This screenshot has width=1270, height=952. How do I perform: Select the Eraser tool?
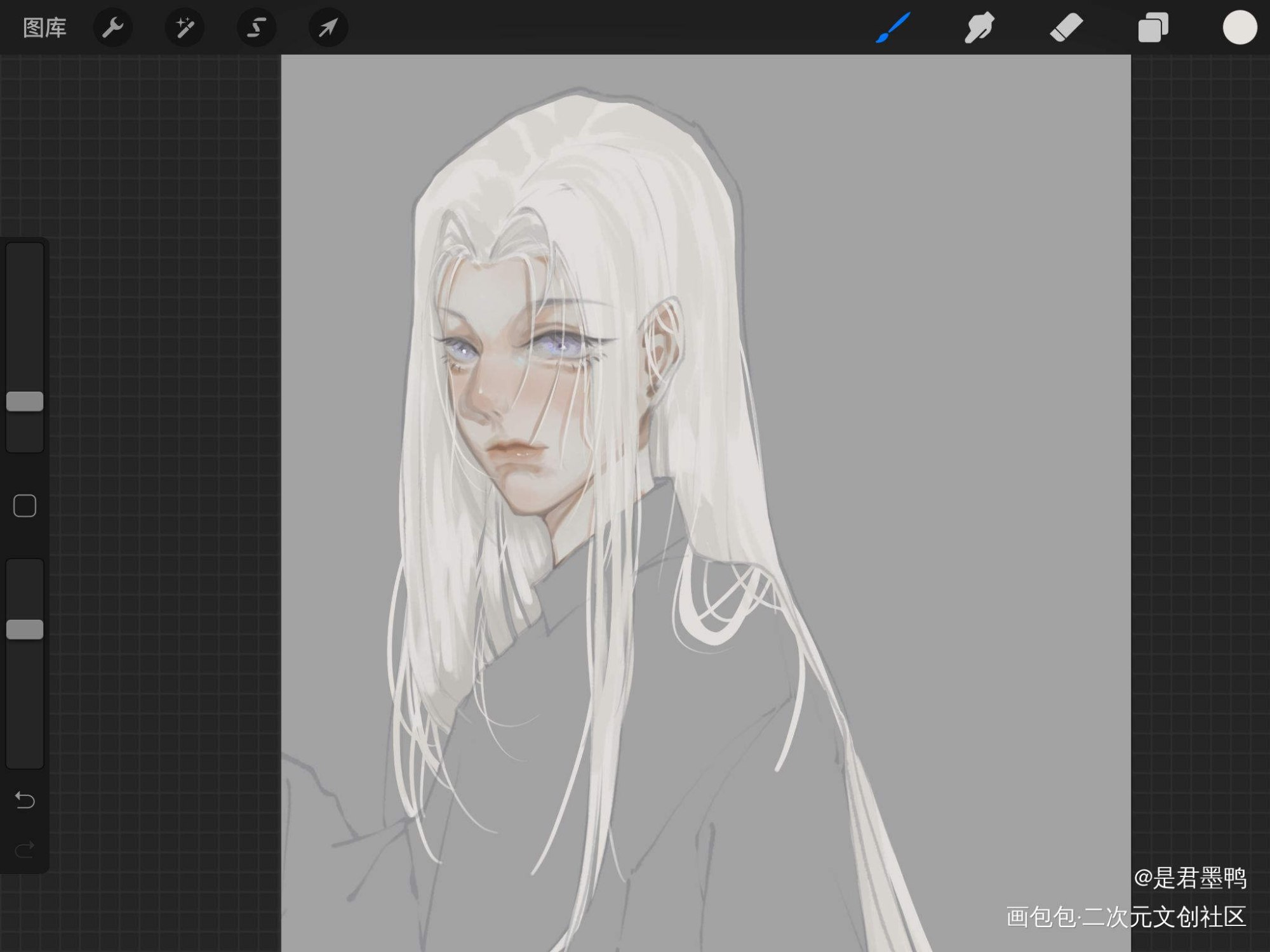[1066, 28]
